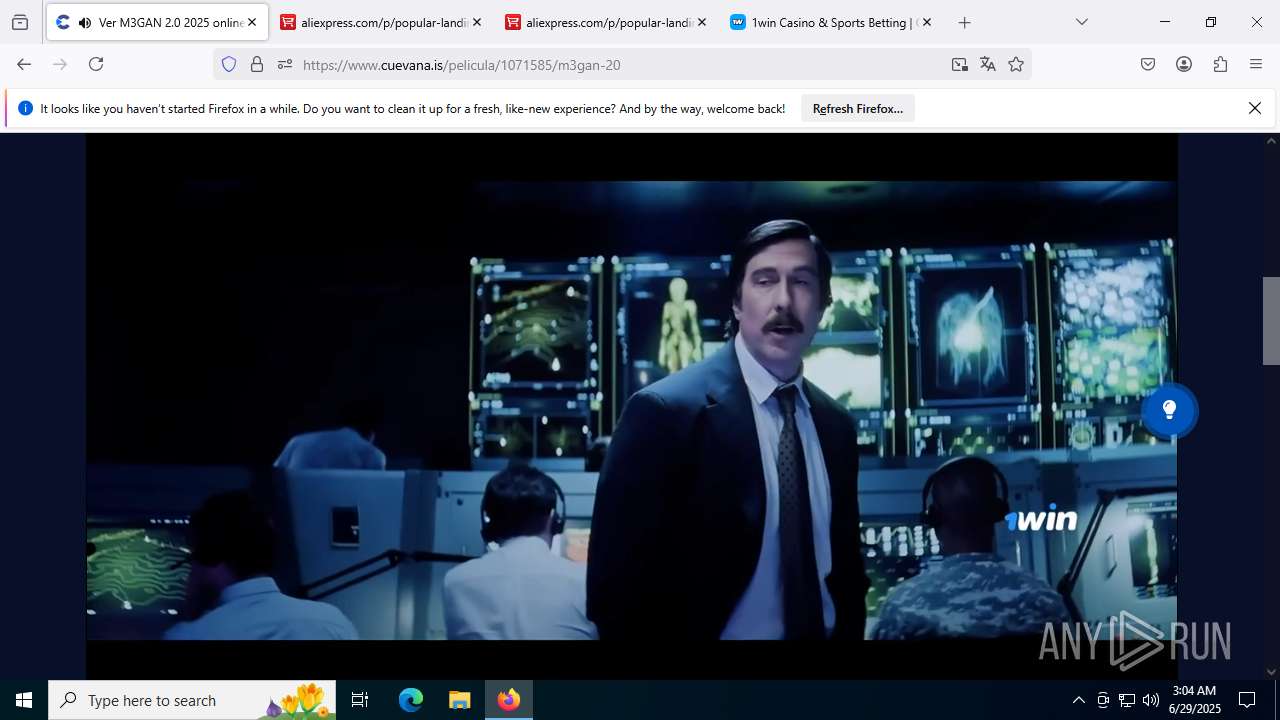Show hidden system tray icons
The height and width of the screenshot is (720, 1280).
click(x=1078, y=700)
